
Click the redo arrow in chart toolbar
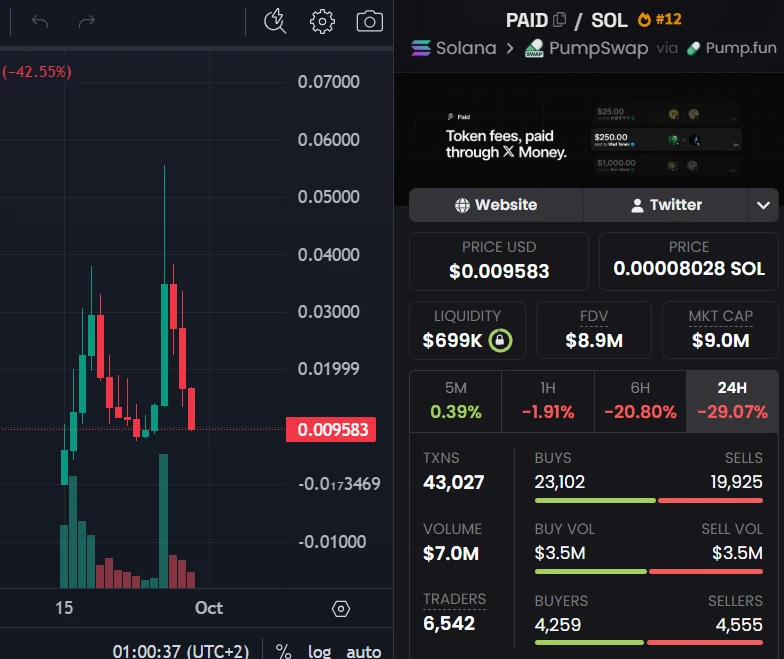point(86,21)
